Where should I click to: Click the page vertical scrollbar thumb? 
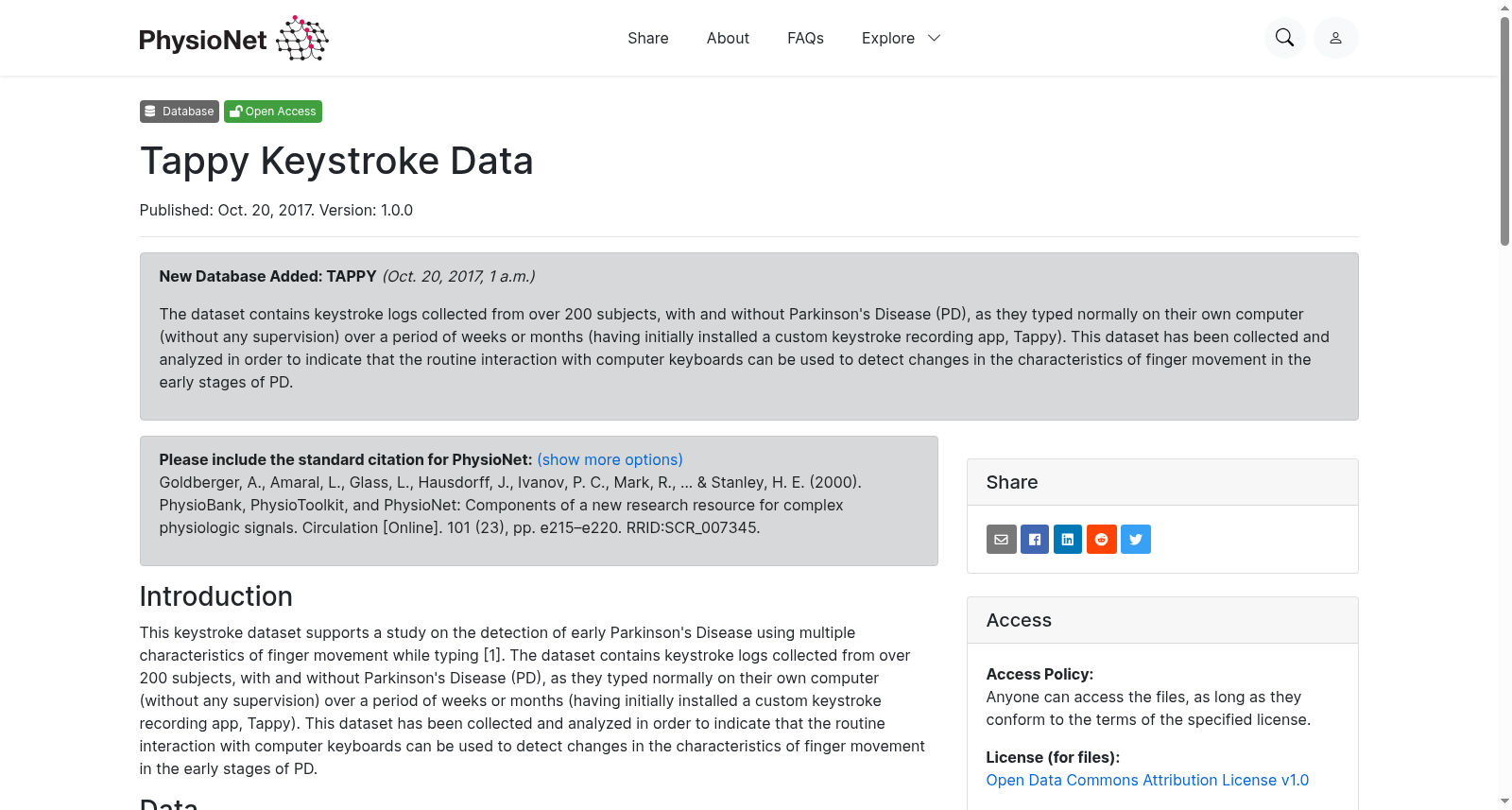1504,130
